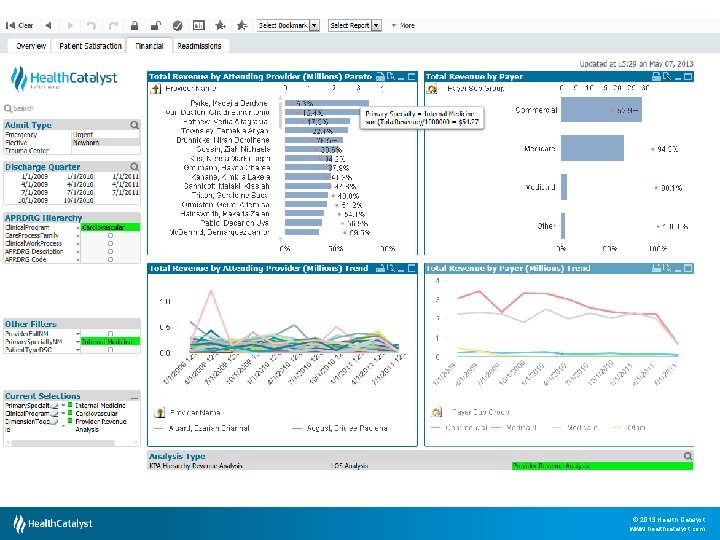Search within the Analysis Type list box
The image size is (720, 540).
click(x=687, y=456)
